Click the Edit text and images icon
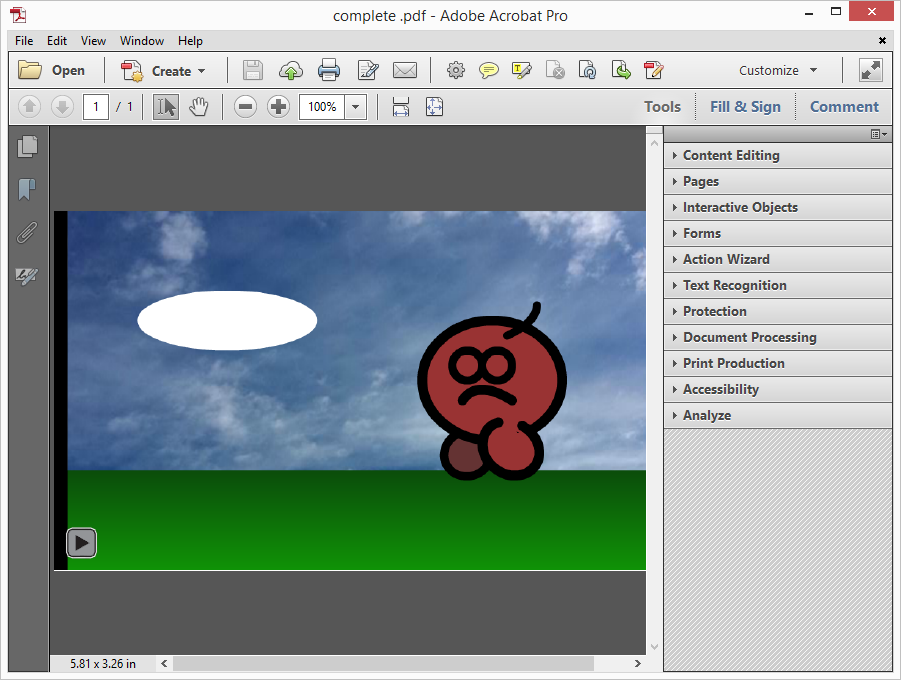The height and width of the screenshot is (680, 901). (x=368, y=70)
